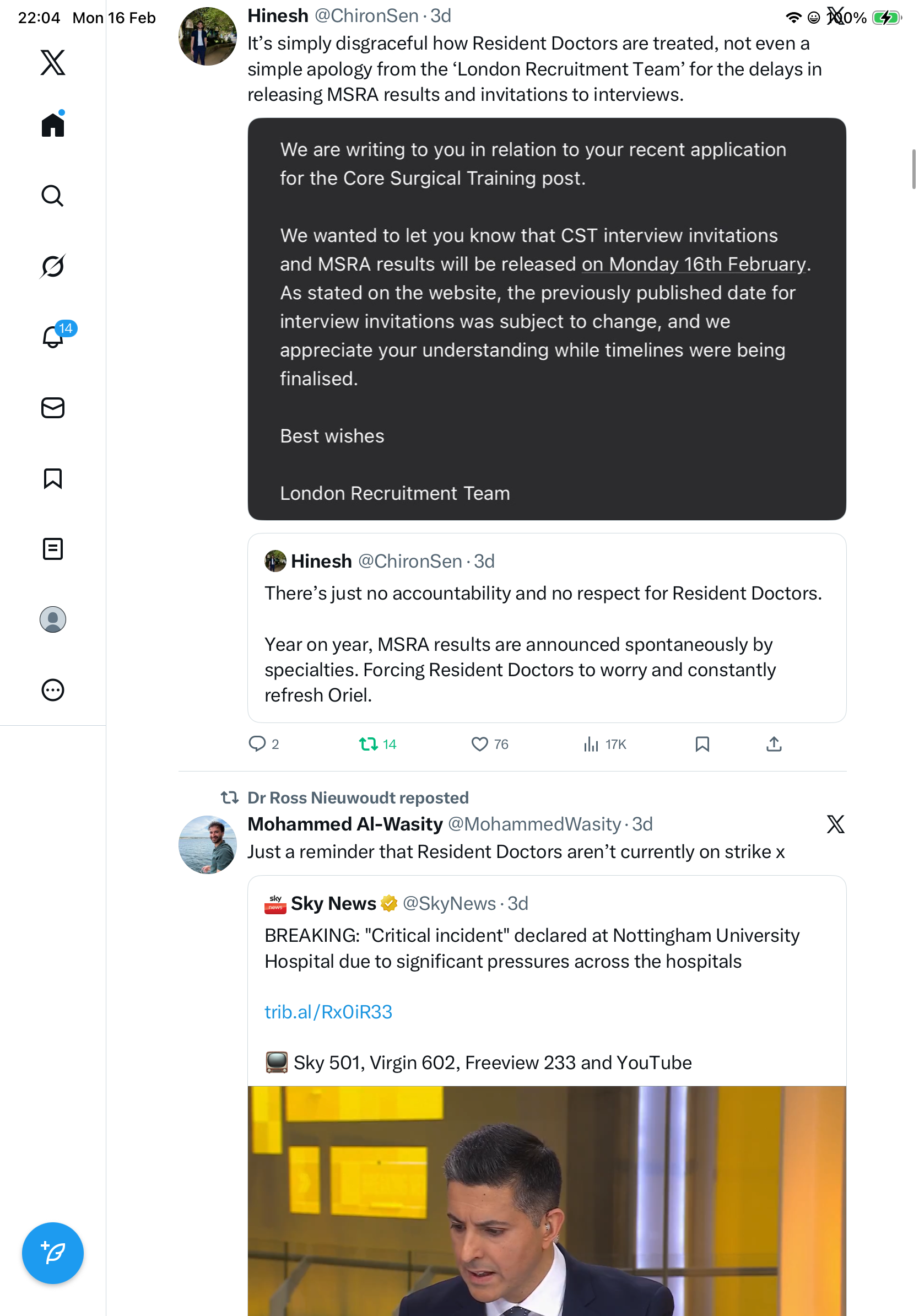The image size is (919, 1316).
Task: Open the Home feed tab
Action: point(53,125)
